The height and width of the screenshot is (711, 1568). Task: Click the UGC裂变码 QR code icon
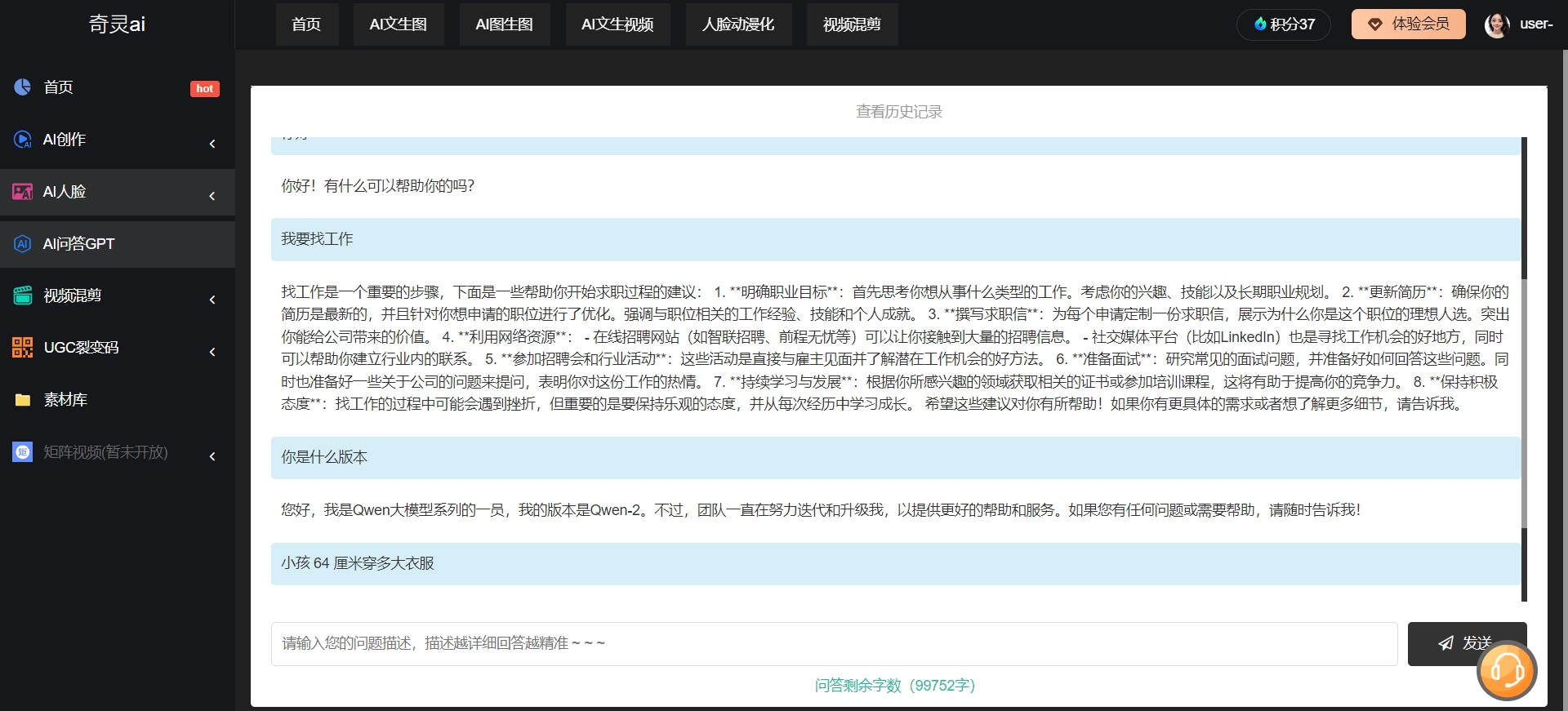tap(23, 348)
